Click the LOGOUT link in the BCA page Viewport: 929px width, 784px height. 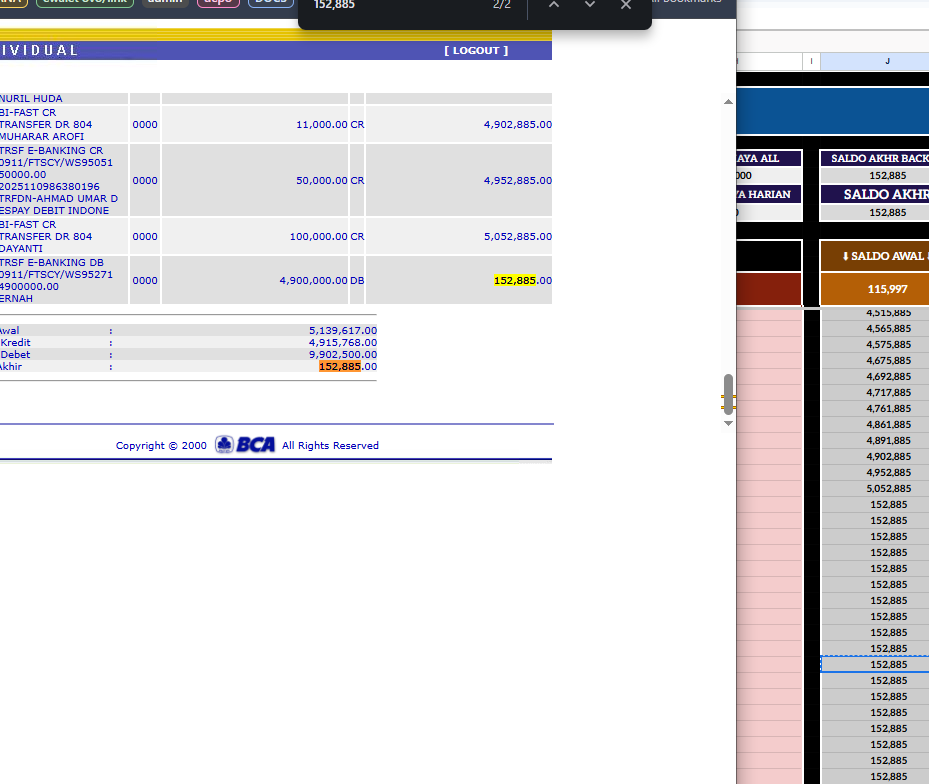coord(476,50)
